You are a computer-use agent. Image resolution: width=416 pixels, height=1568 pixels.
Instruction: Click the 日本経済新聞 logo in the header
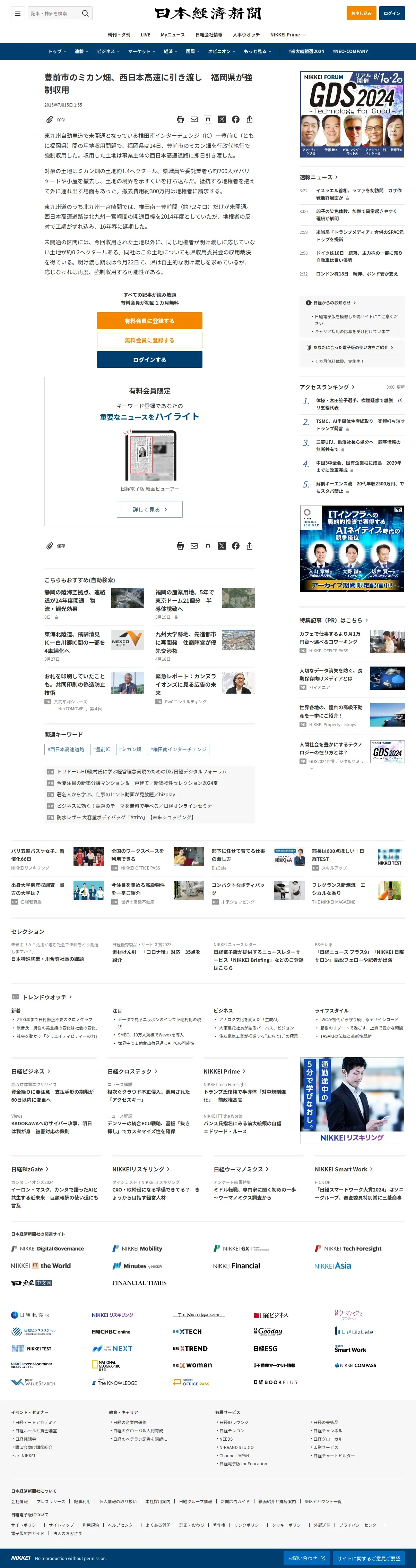coord(208,13)
